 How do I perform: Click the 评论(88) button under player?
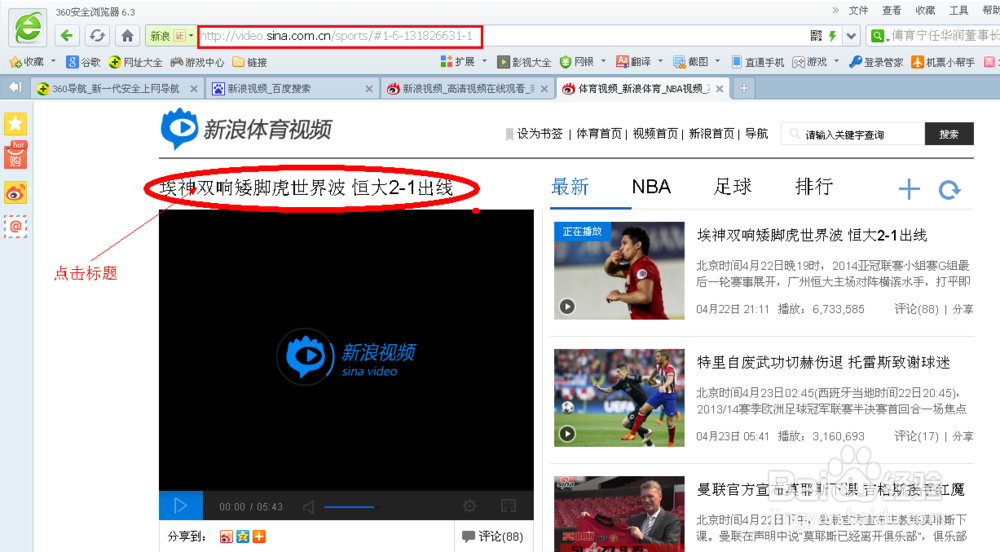pyautogui.click(x=492, y=537)
